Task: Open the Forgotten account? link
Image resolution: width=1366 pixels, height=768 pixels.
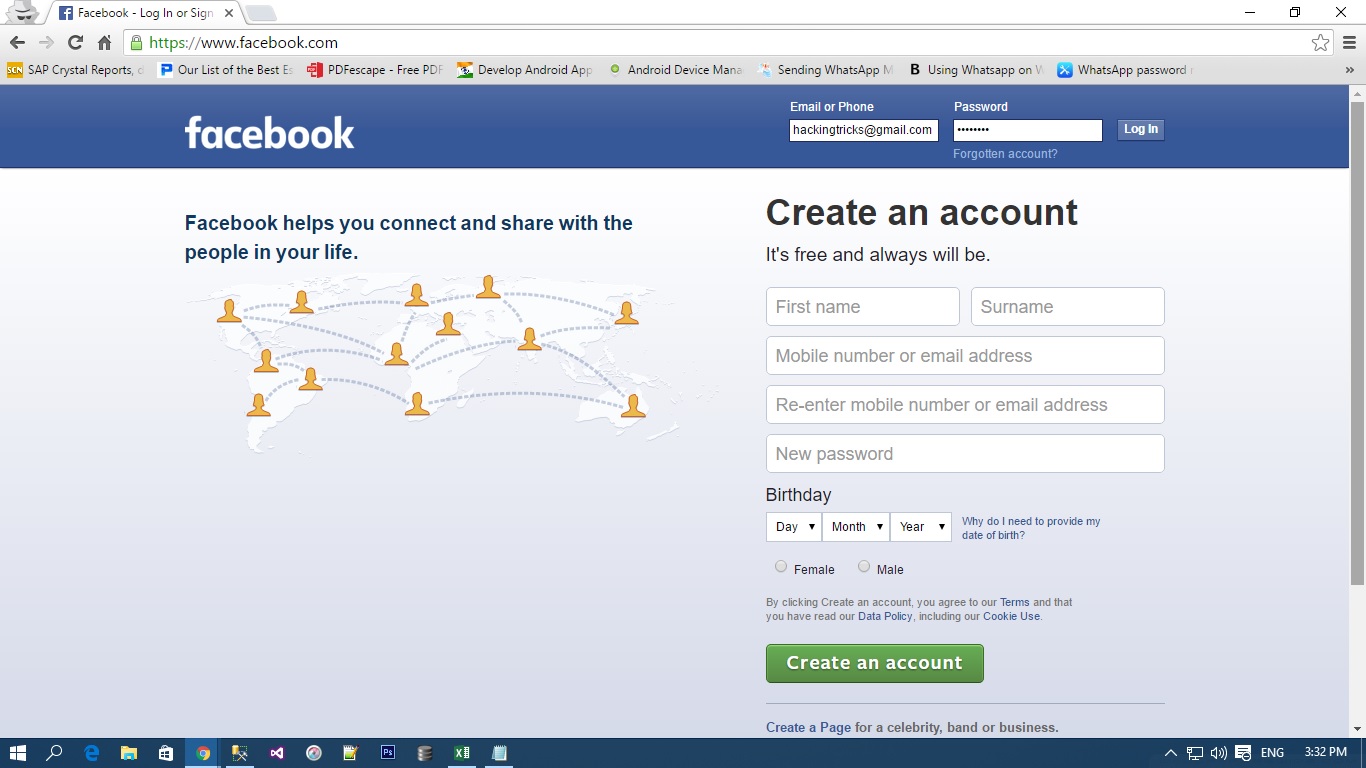Action: click(1005, 154)
